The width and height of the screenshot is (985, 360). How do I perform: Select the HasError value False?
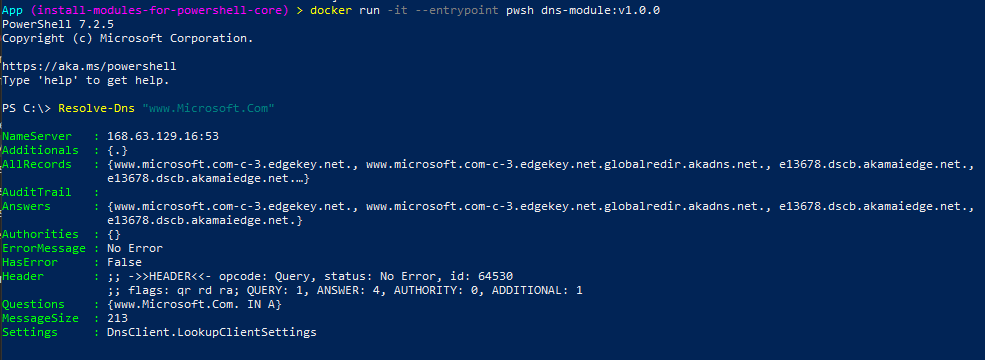click(124, 262)
